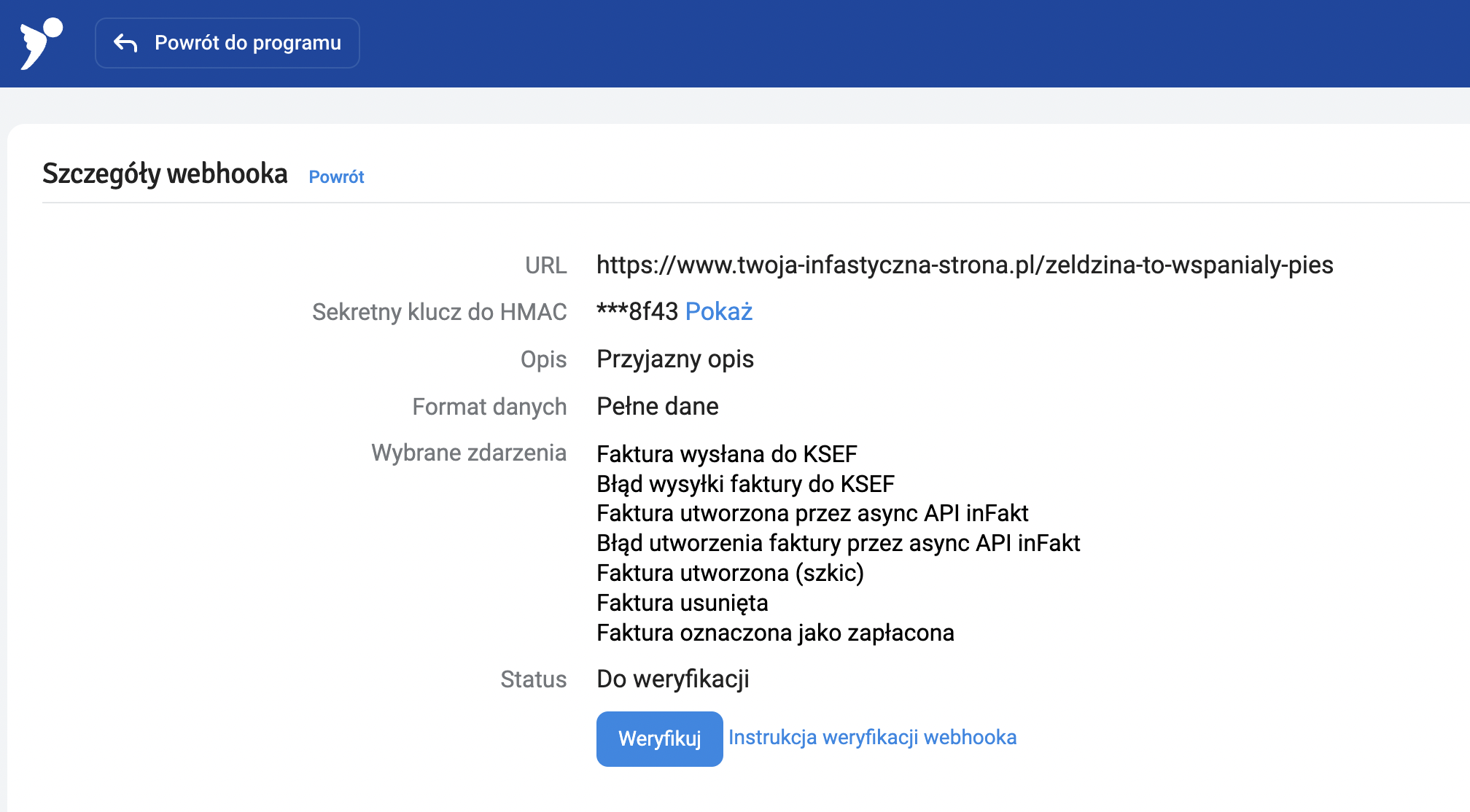
Task: Click the Opis field label
Action: [543, 359]
